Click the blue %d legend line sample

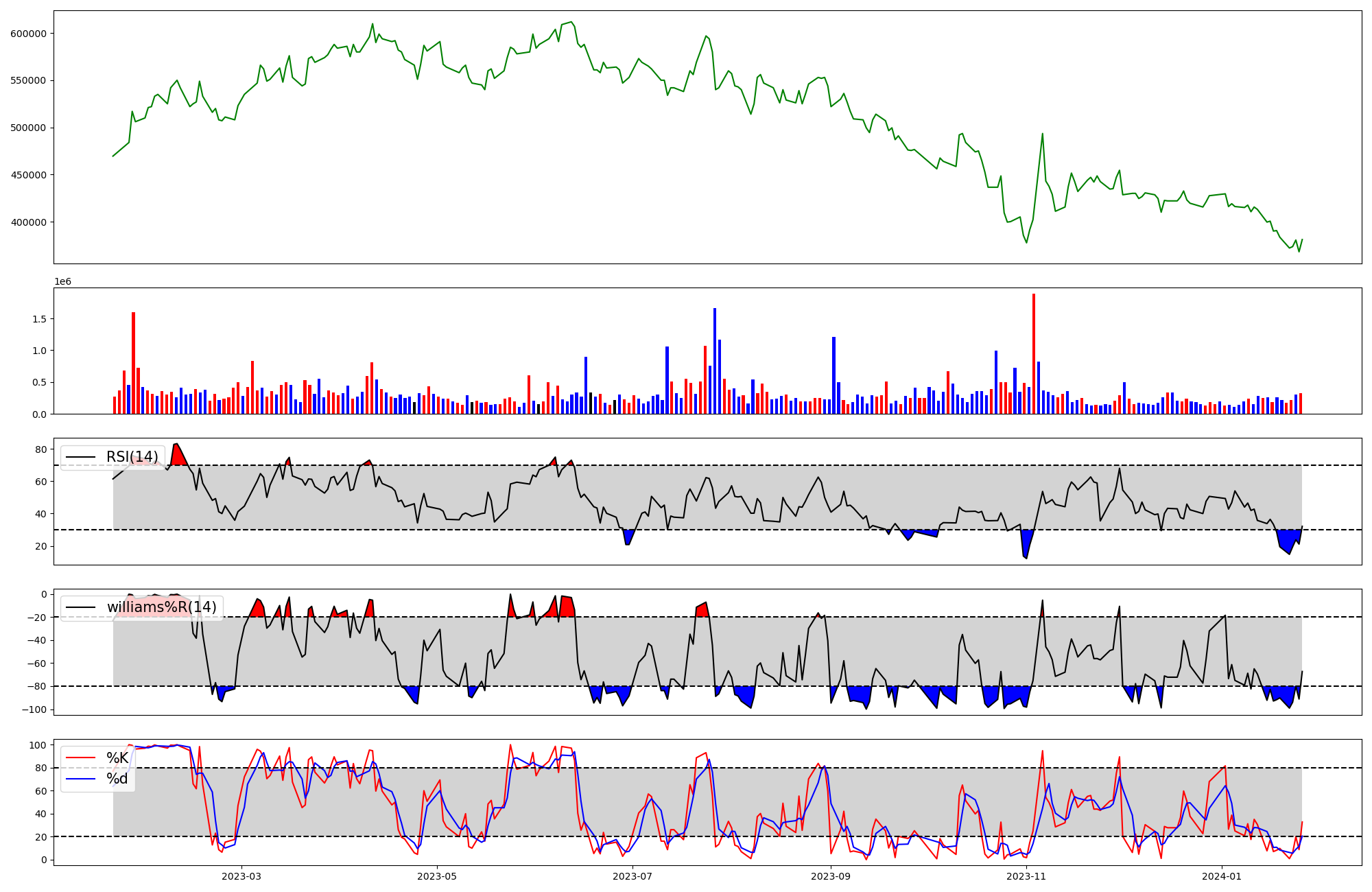pyautogui.click(x=80, y=779)
